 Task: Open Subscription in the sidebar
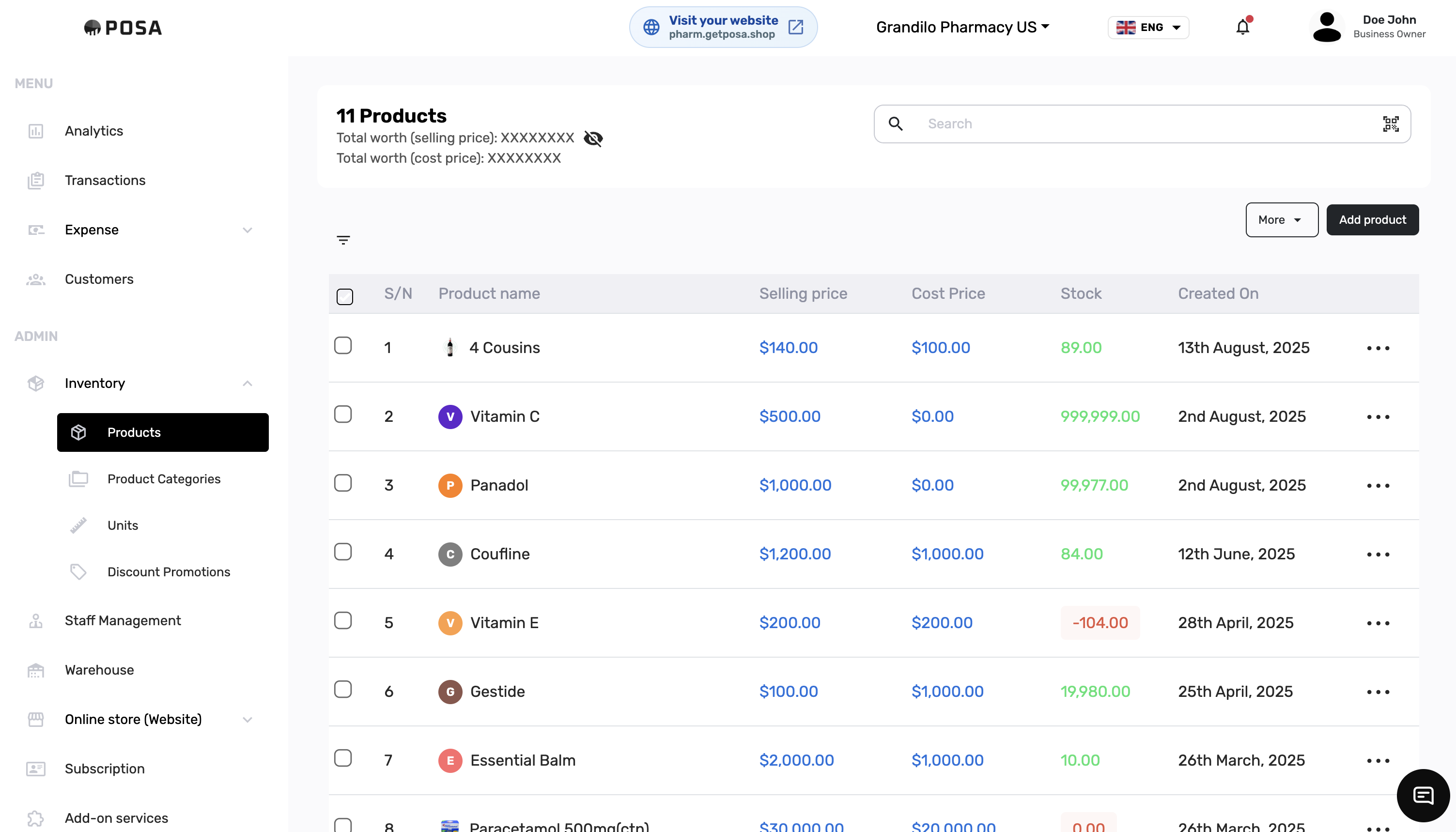pyautogui.click(x=105, y=769)
